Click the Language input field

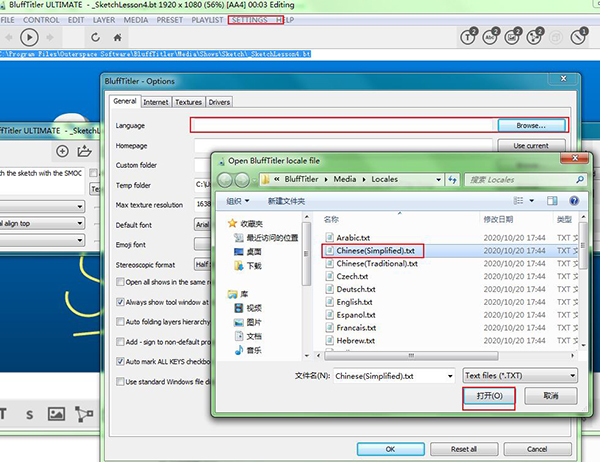pyautogui.click(x=343, y=126)
